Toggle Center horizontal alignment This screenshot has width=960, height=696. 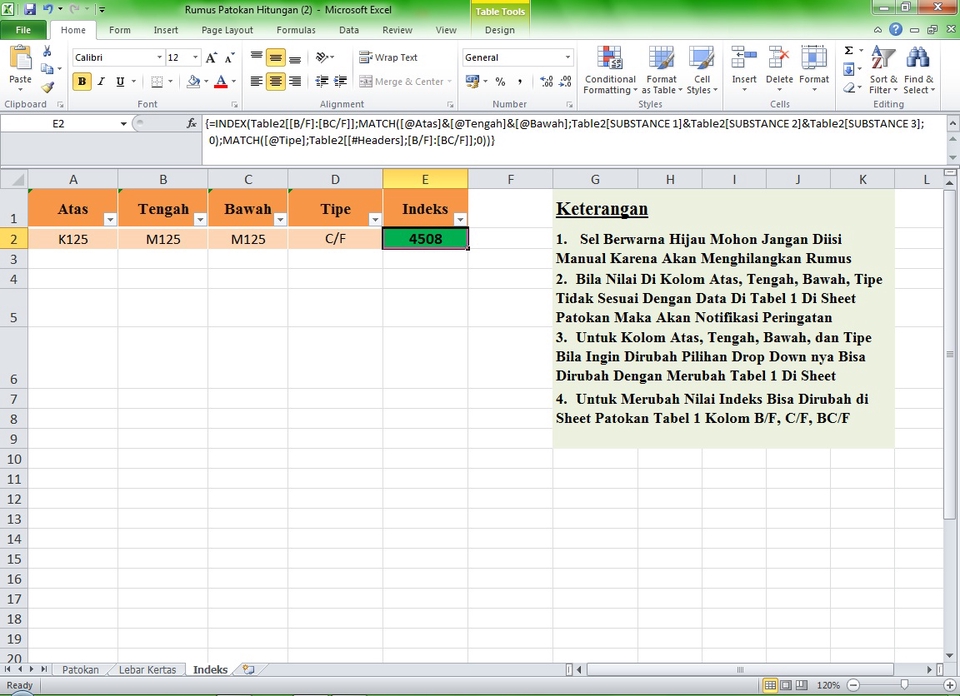(276, 81)
